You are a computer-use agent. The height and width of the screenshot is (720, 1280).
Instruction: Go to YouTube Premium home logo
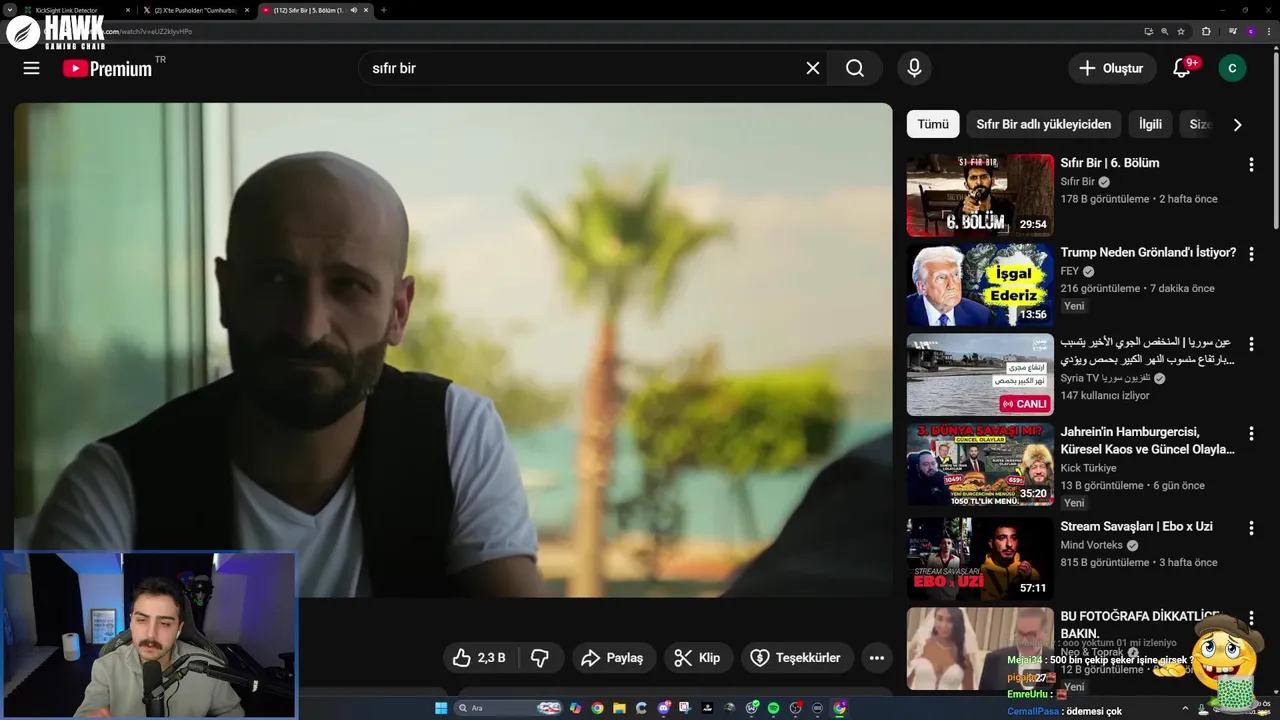tap(107, 68)
